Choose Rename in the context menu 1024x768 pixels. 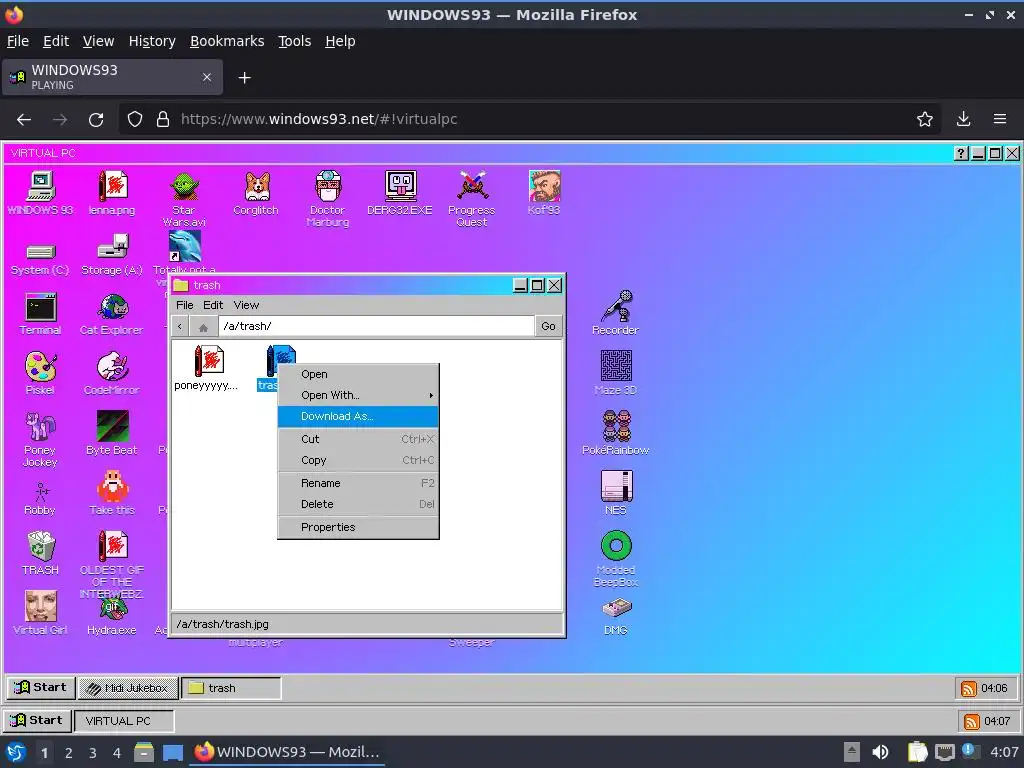tap(358, 483)
